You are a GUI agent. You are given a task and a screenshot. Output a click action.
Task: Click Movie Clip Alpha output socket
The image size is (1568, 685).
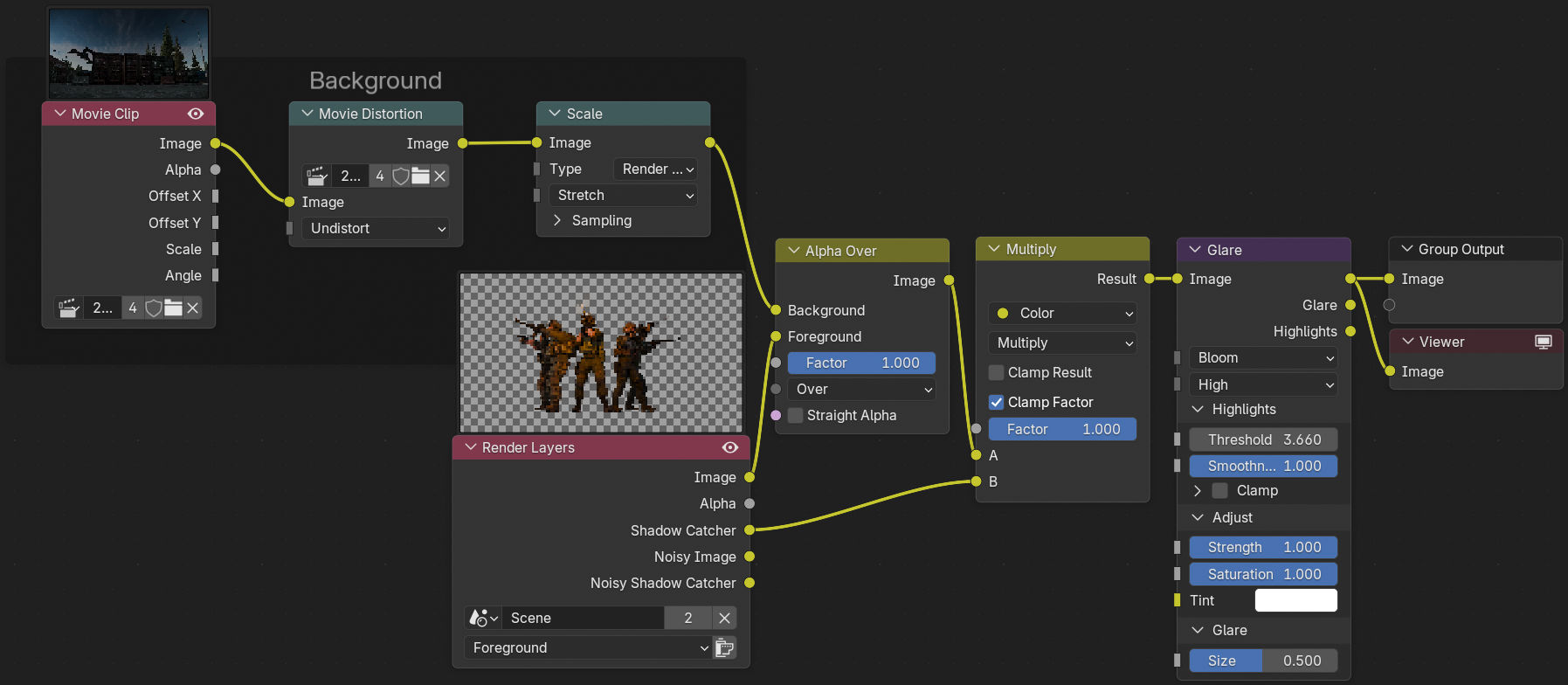(x=215, y=170)
